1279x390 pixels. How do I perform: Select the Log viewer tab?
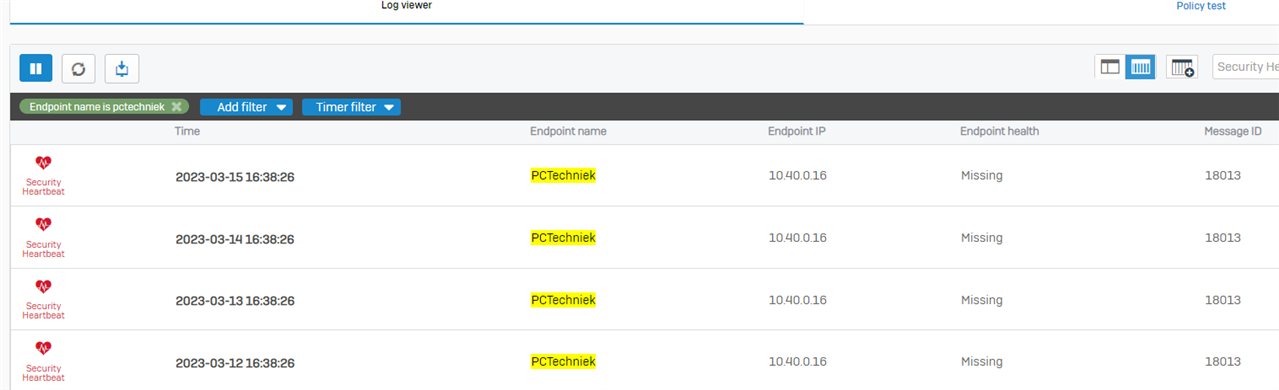click(406, 6)
